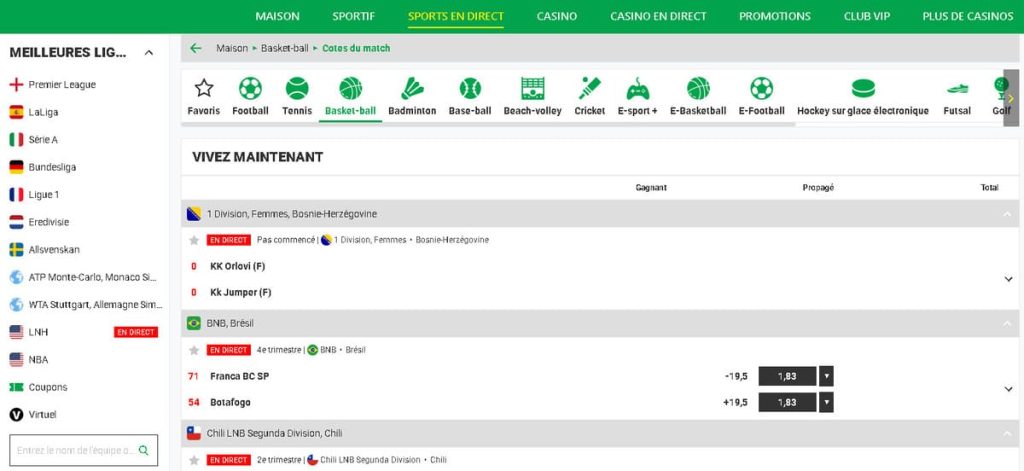Screen dimensions: 1024x471
Task: Open the Futsal shoe icon
Action: [957, 89]
